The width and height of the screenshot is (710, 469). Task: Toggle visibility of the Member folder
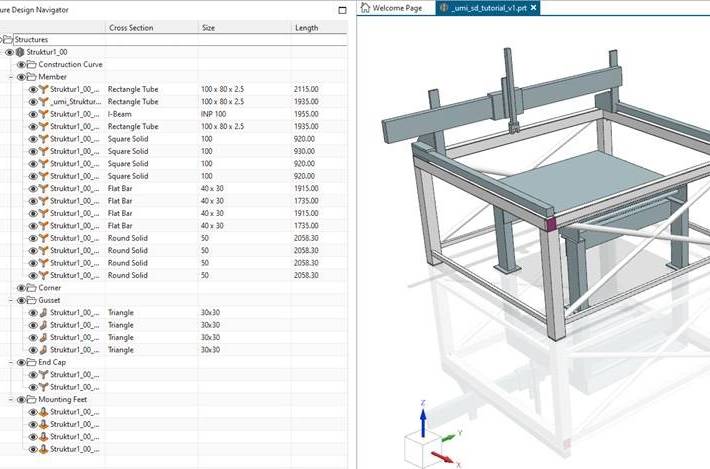point(21,77)
